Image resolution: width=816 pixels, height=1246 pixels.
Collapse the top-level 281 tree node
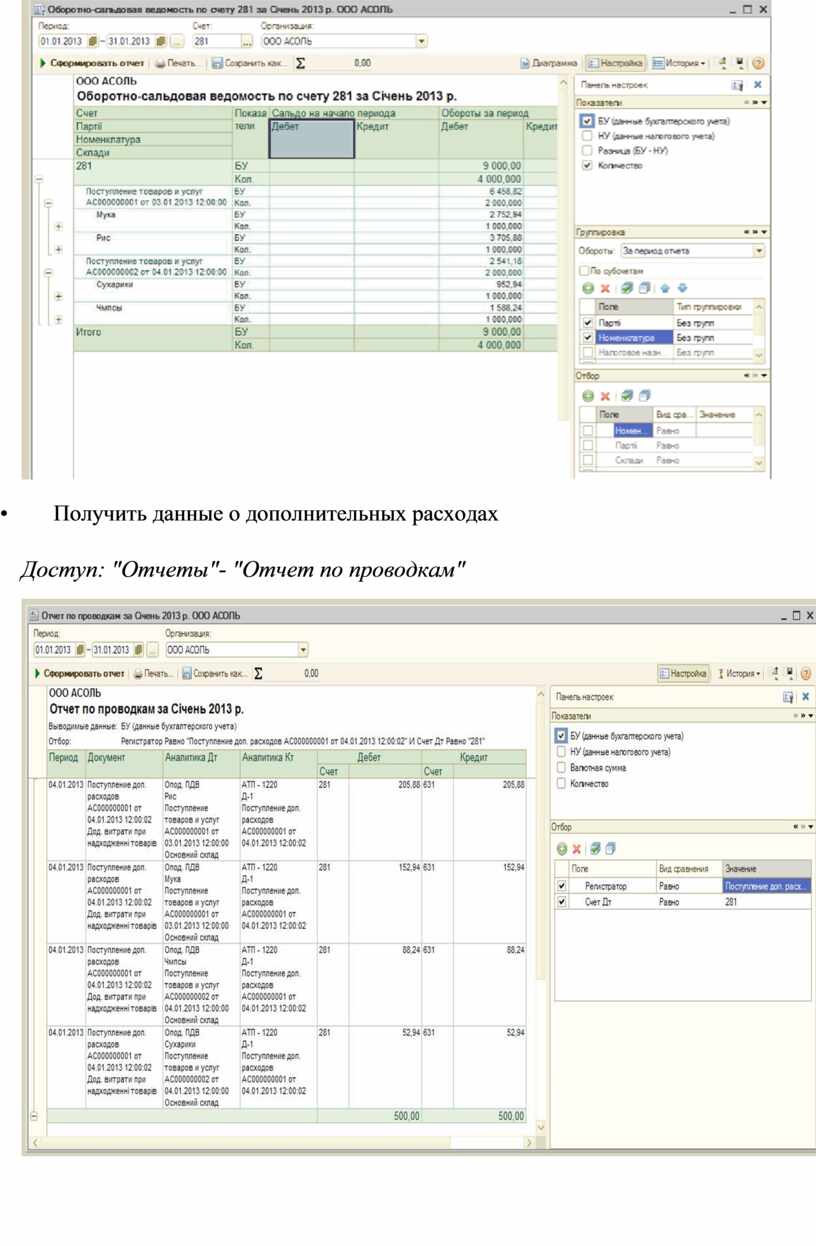39,178
